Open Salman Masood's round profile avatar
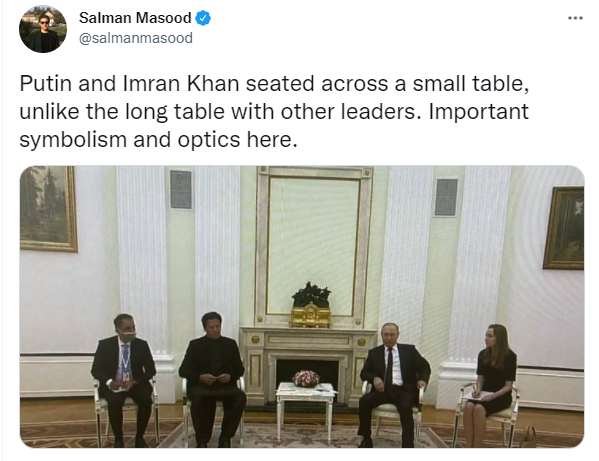 [43, 29]
